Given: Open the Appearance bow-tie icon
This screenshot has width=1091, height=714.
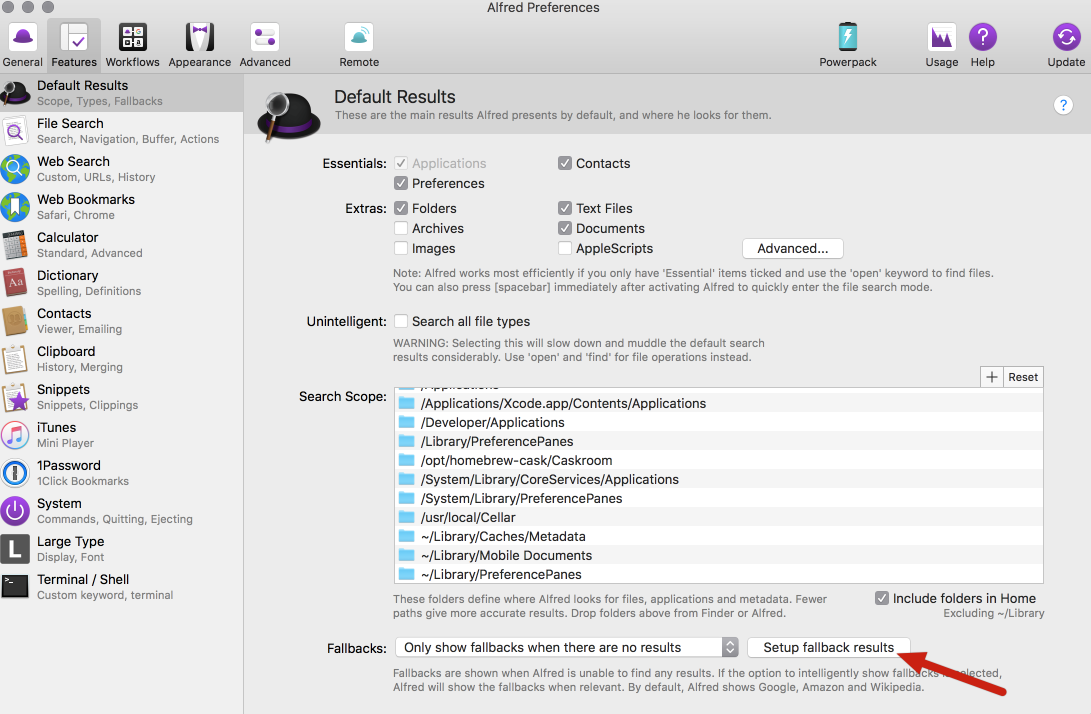Looking at the screenshot, I should pos(200,38).
